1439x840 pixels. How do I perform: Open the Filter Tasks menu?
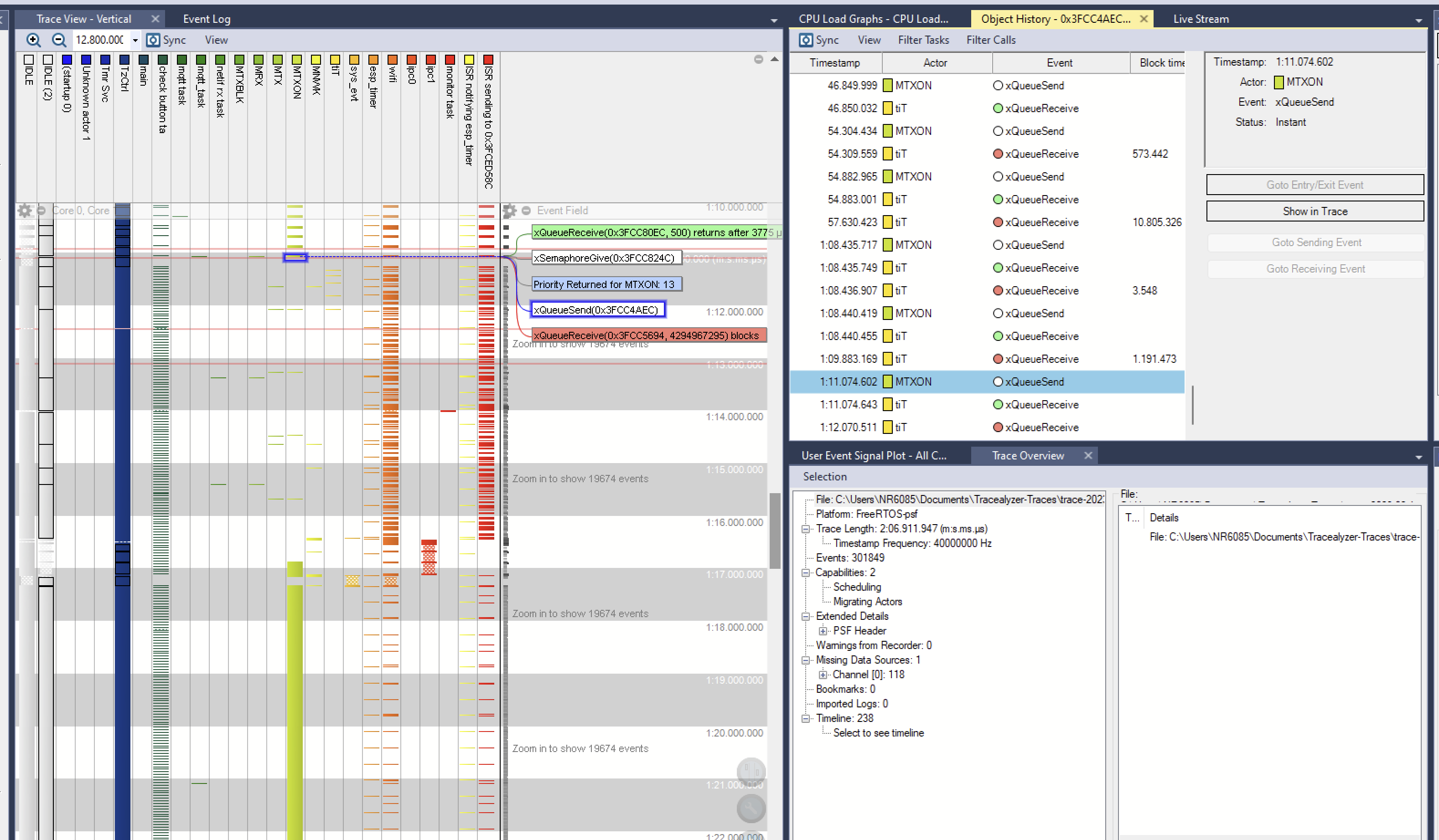(923, 39)
